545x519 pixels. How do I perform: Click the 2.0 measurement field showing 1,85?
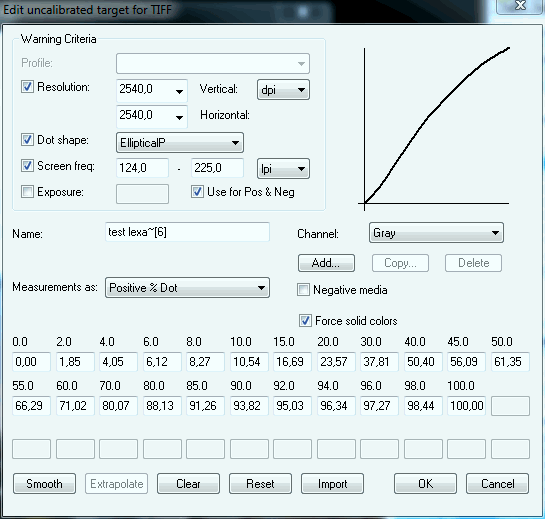pyautogui.click(x=75, y=362)
